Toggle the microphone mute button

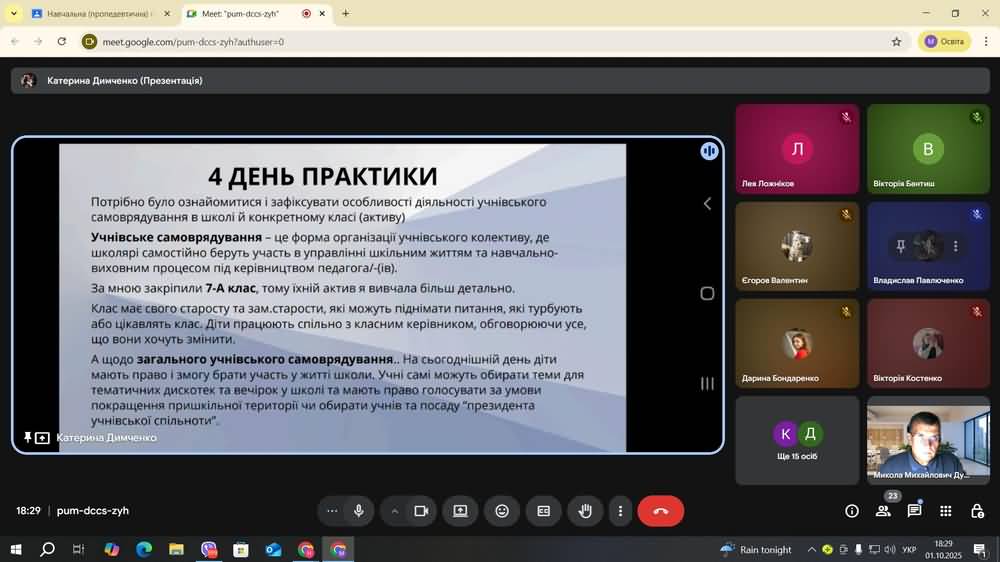pos(358,511)
